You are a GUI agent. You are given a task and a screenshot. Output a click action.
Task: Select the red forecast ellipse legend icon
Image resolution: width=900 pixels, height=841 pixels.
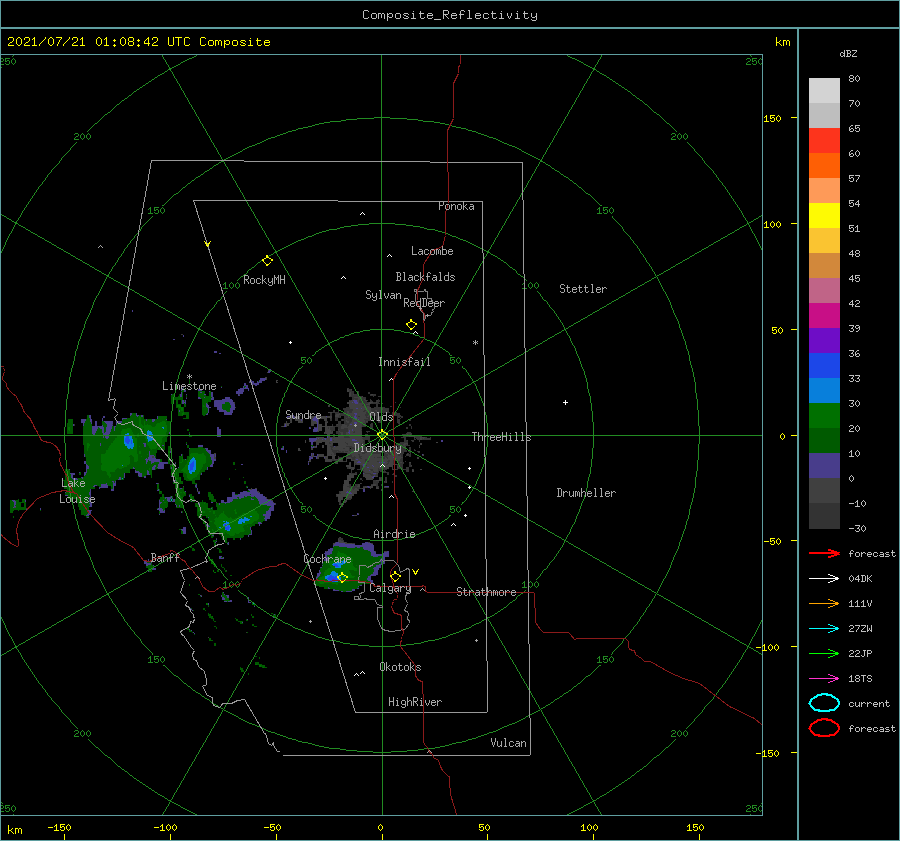coord(824,728)
